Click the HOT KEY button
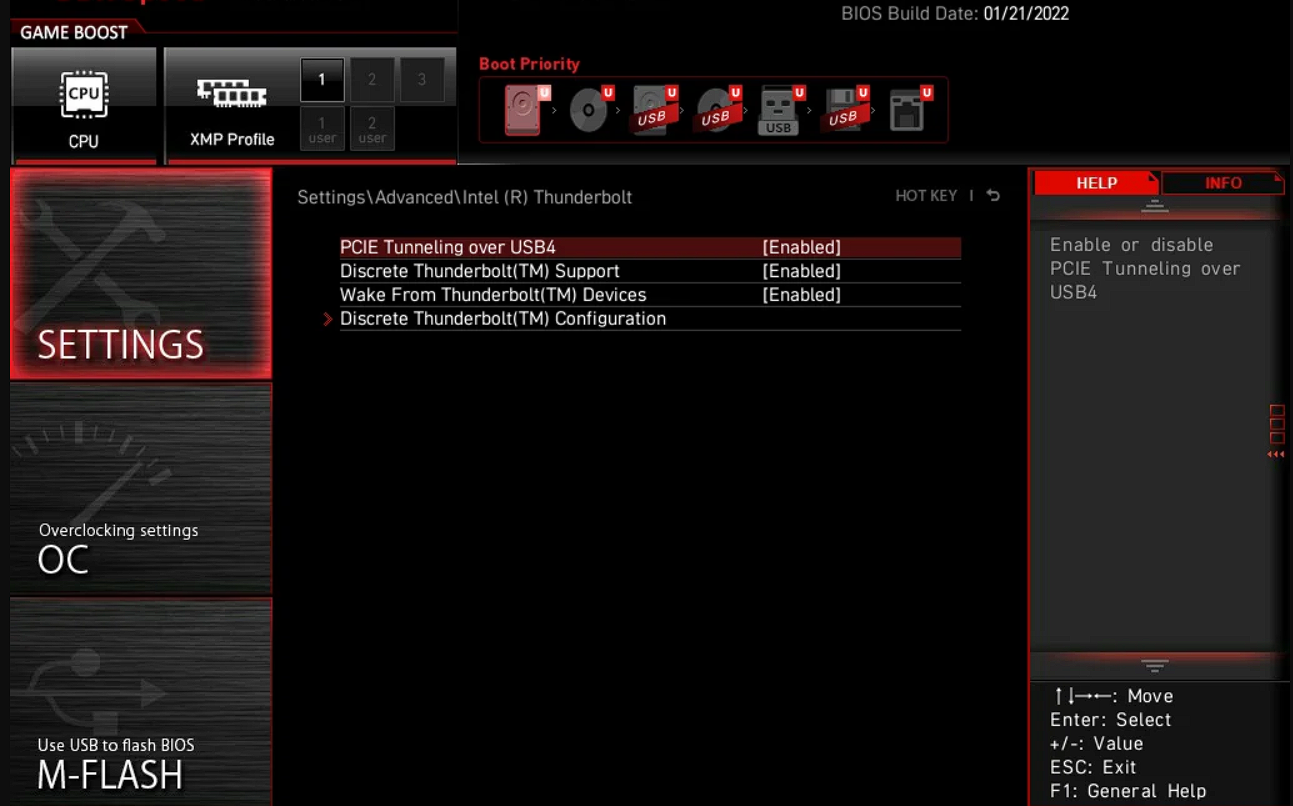Viewport: 1293px width, 806px height. (927, 195)
